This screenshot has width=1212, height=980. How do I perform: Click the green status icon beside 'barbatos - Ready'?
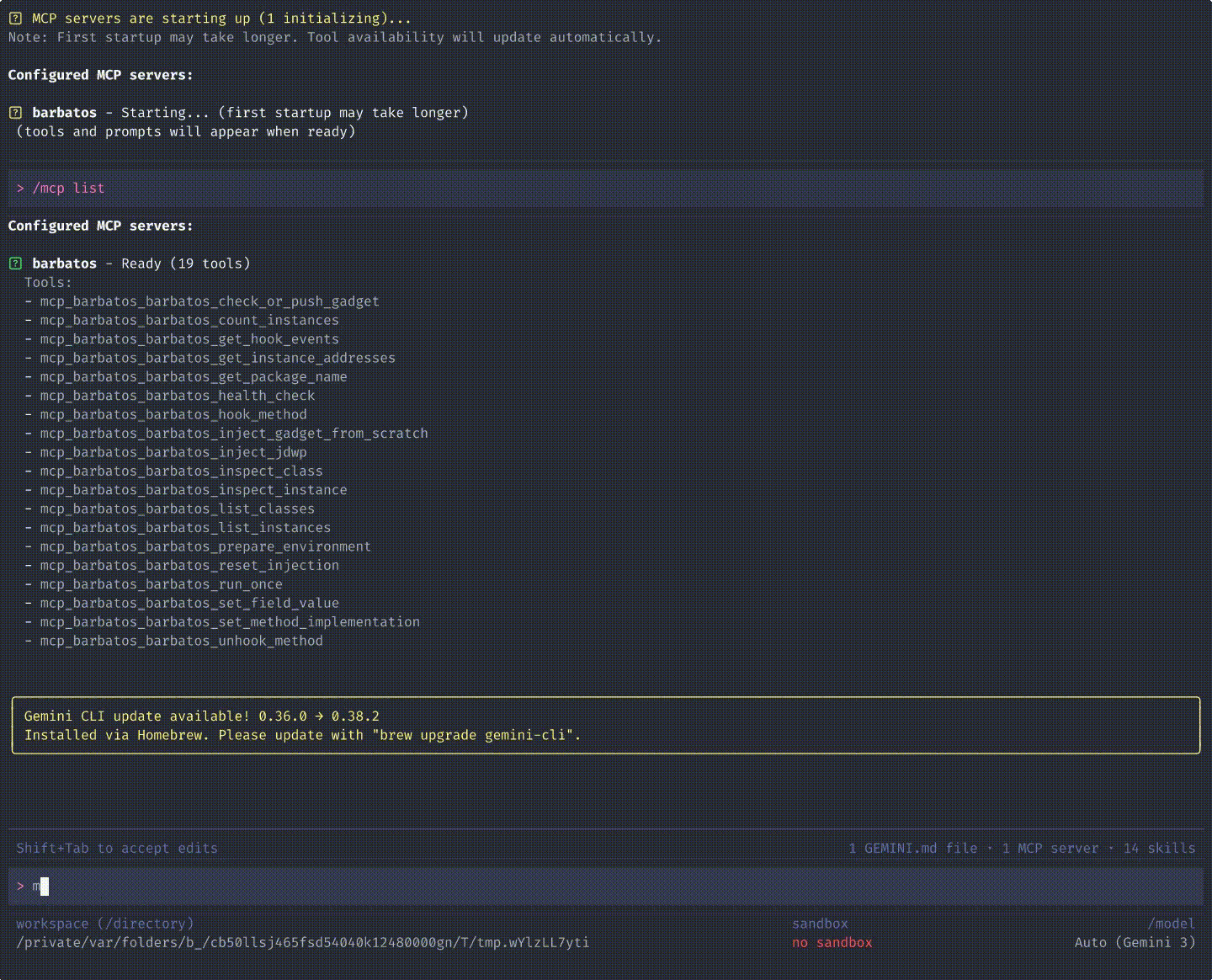pyautogui.click(x=15, y=263)
